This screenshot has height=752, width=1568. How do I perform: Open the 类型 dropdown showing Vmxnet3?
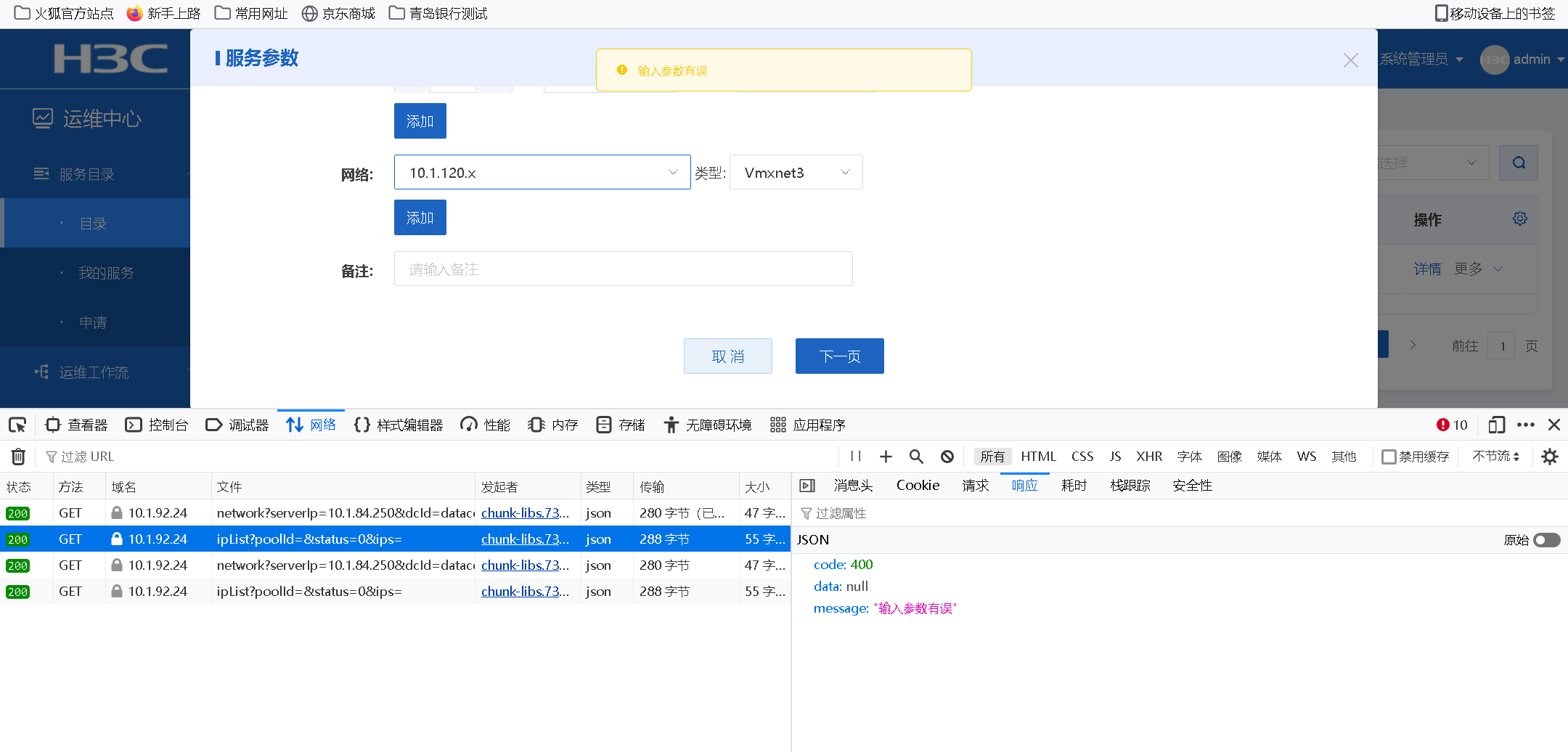[x=796, y=173]
